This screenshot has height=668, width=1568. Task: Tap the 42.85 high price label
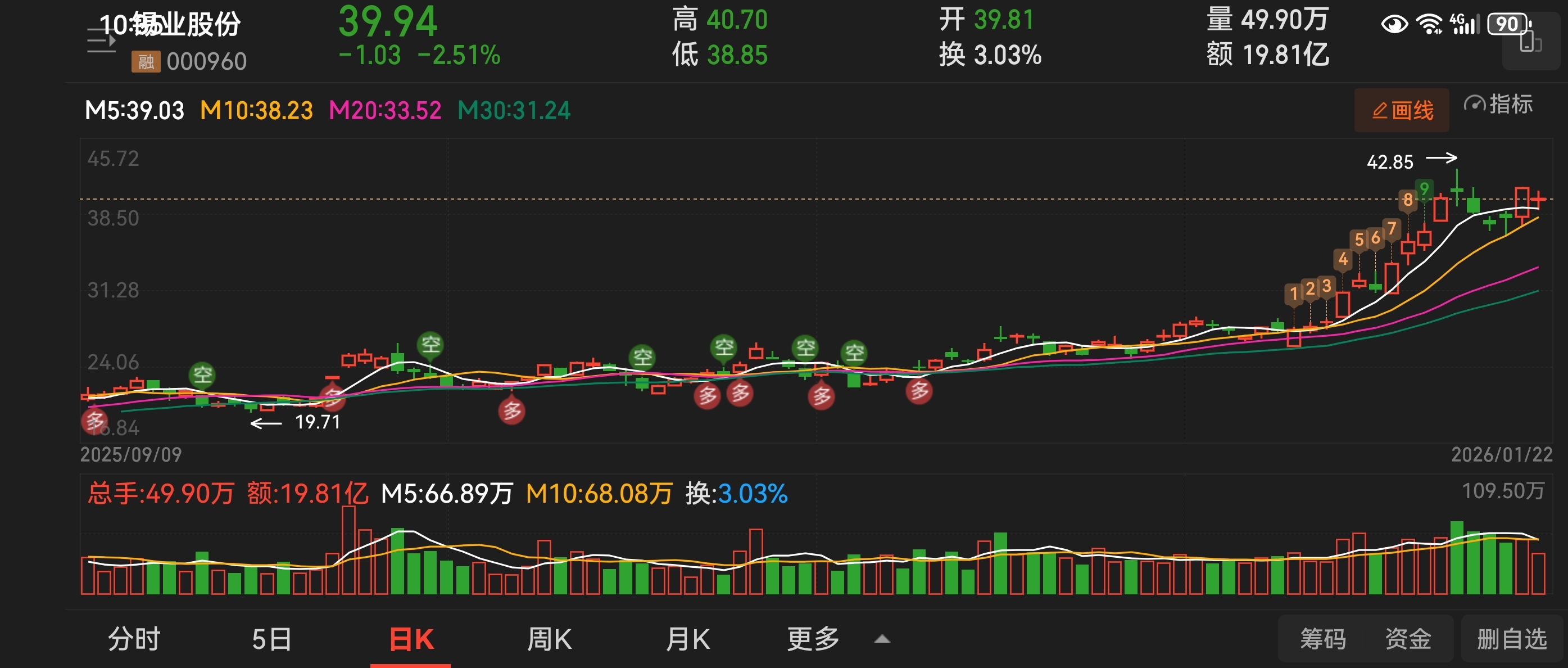click(x=1390, y=162)
